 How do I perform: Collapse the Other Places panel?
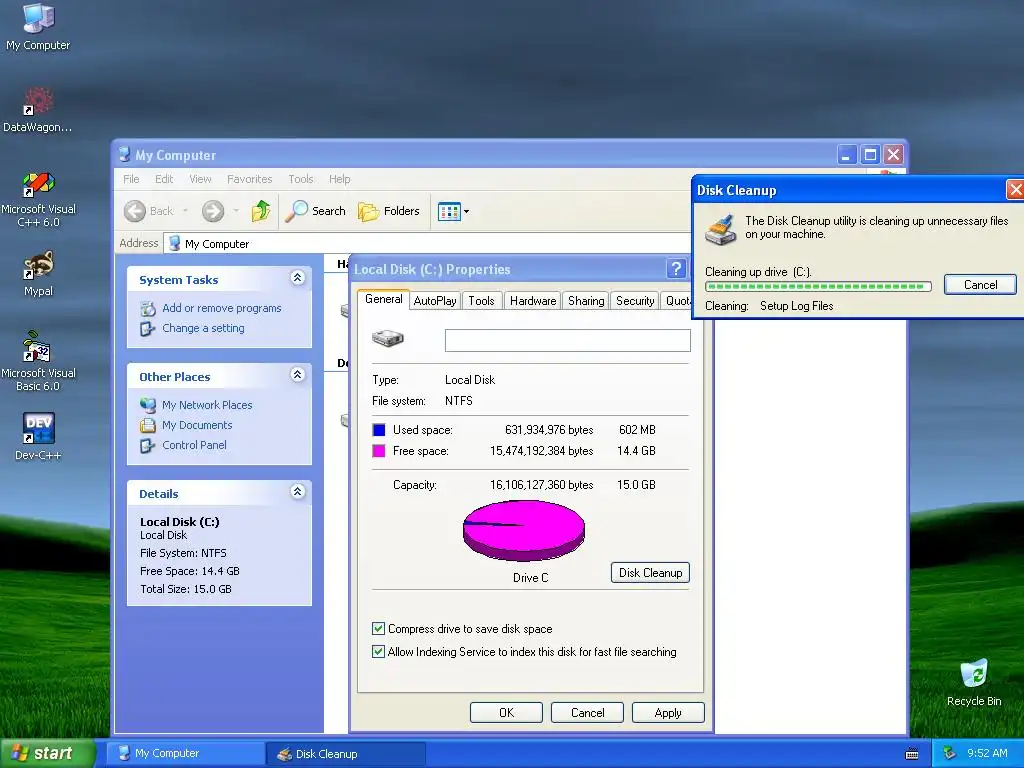pos(297,375)
